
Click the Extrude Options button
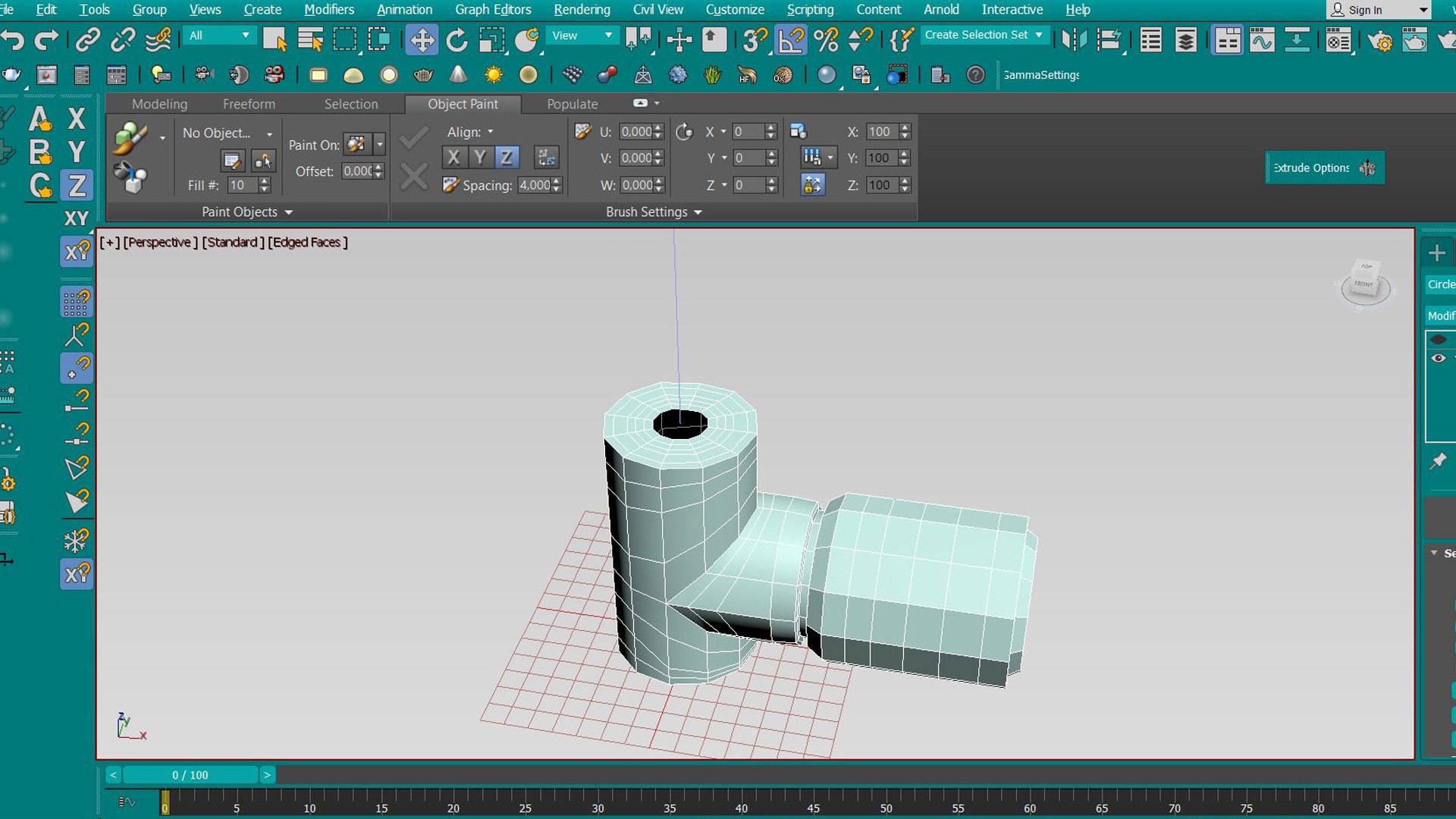tap(1324, 168)
